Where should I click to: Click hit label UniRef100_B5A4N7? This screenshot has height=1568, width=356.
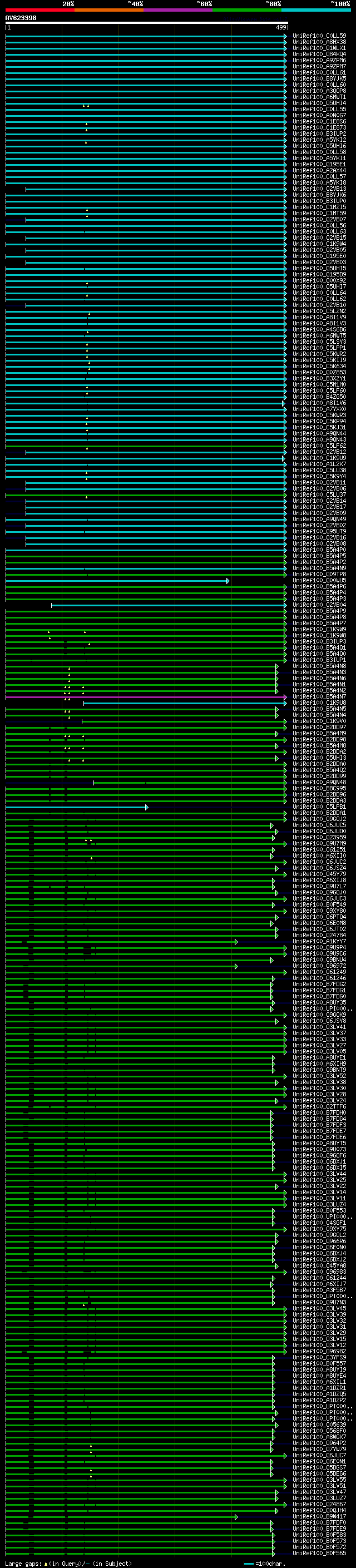pos(319,698)
